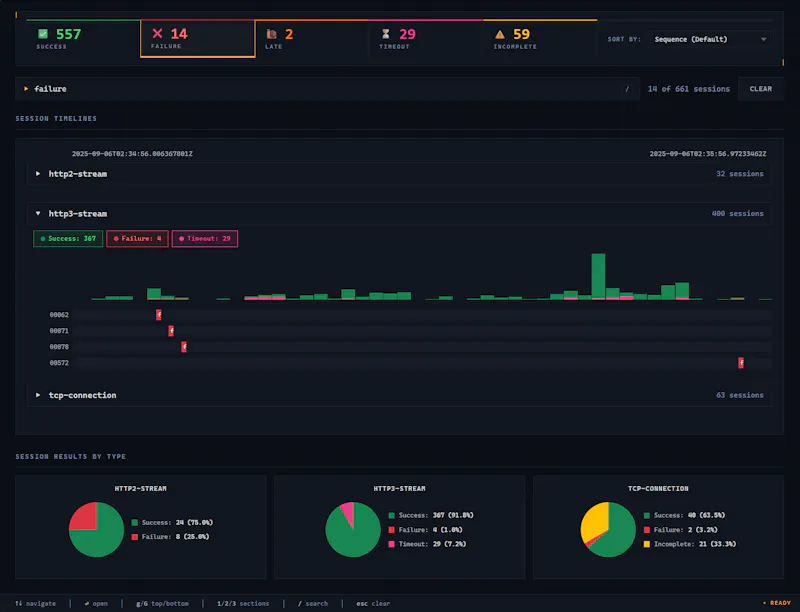The width and height of the screenshot is (800, 612).
Task: Select the 14 Failure filter card
Action: [x=197, y=39]
